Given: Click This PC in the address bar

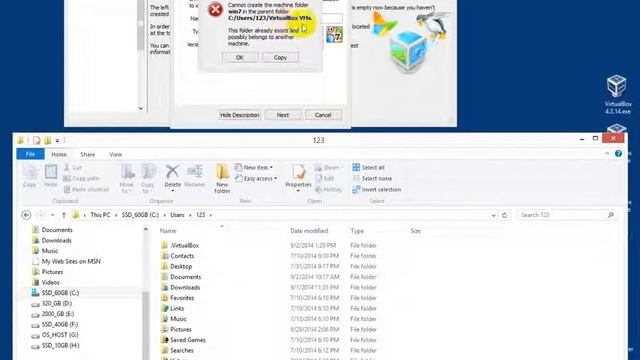Looking at the screenshot, I should (x=100, y=215).
